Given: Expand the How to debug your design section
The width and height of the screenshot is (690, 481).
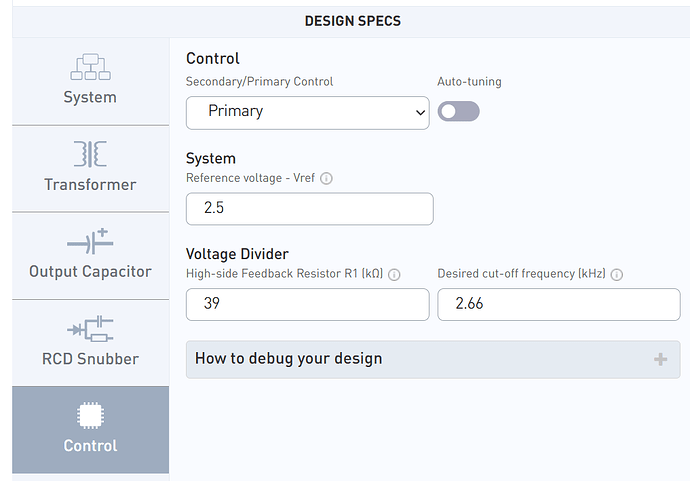Looking at the screenshot, I should (432, 359).
